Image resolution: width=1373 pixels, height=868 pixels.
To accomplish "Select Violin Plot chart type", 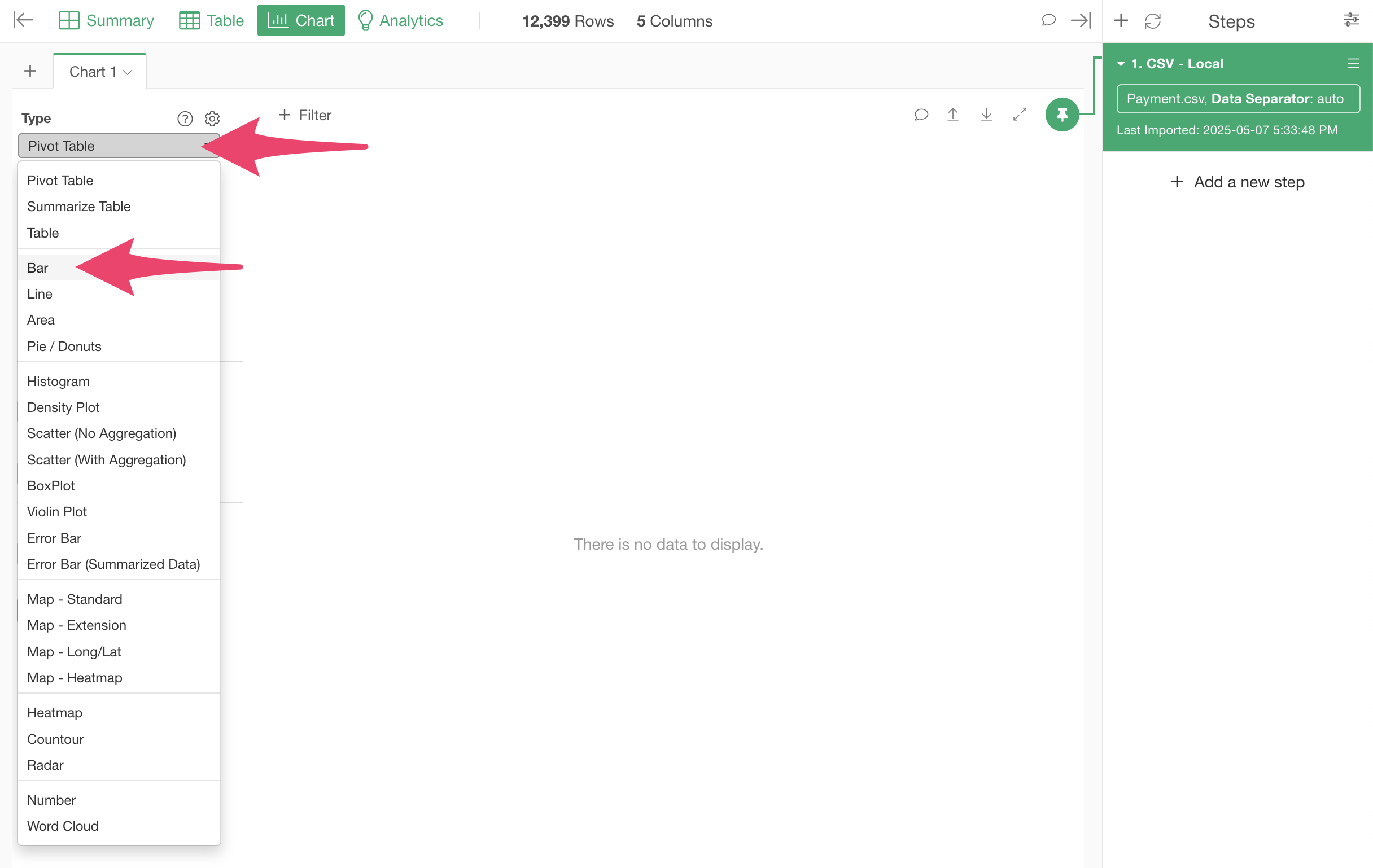I will [119, 512].
